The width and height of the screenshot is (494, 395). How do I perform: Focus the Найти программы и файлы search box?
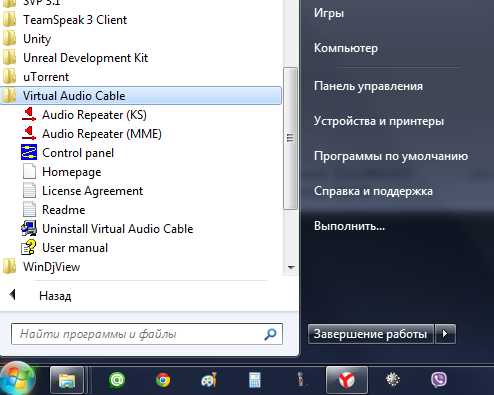point(147,334)
